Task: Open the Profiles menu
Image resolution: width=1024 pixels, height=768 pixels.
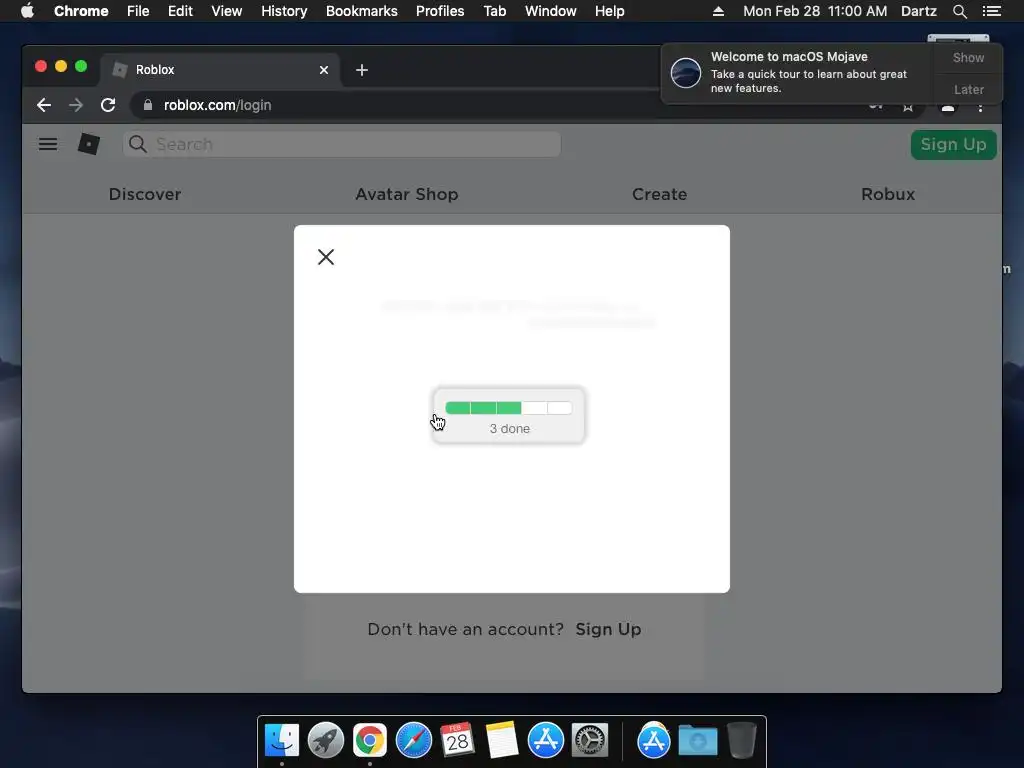Action: [440, 11]
